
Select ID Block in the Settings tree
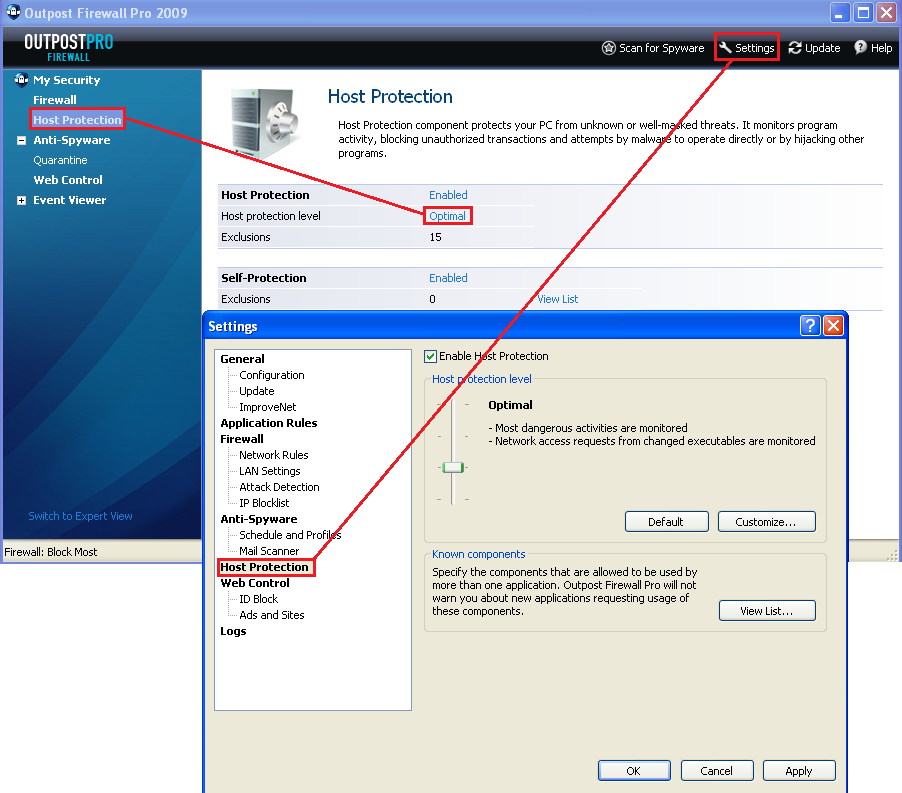[x=258, y=599]
